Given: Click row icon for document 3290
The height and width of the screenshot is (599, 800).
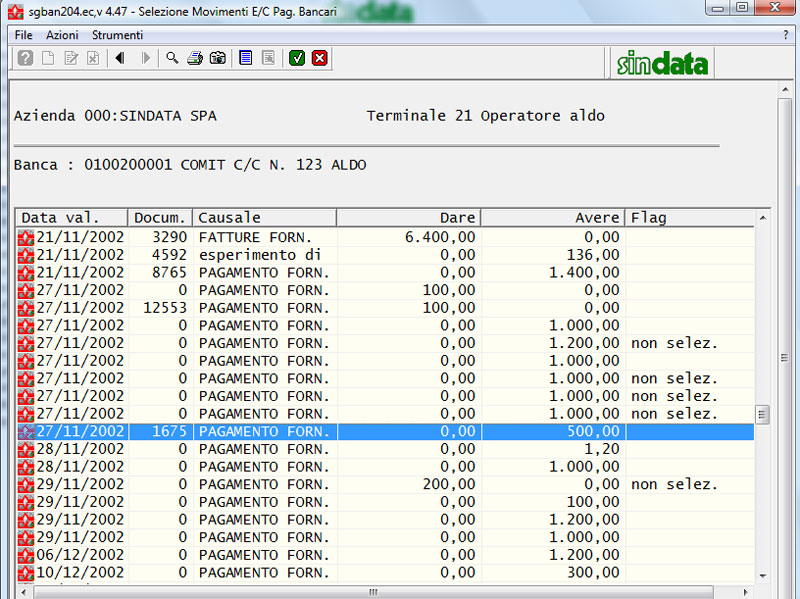Looking at the screenshot, I should 26,237.
